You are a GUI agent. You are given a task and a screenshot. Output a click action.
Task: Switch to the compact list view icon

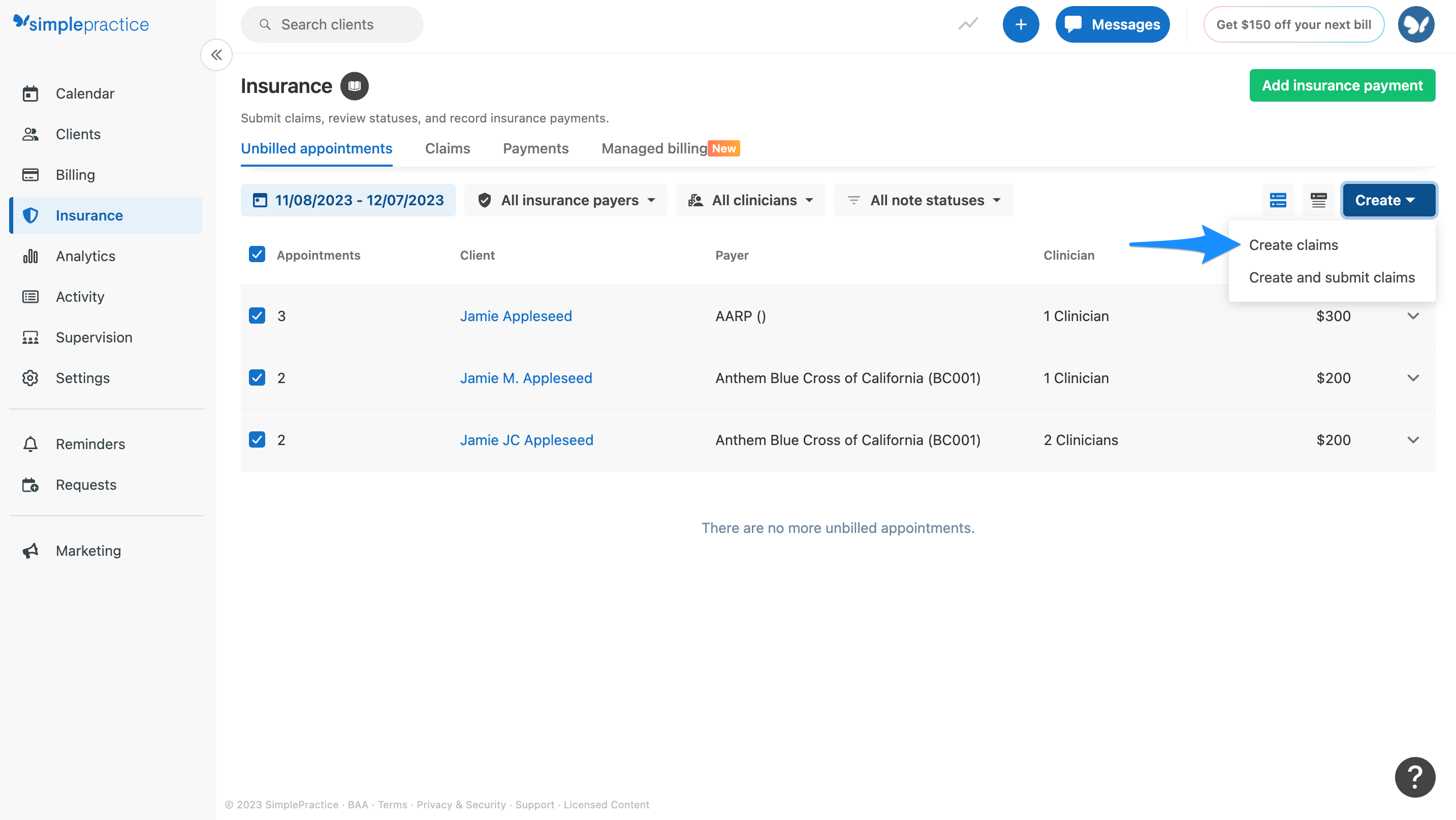(x=1319, y=200)
